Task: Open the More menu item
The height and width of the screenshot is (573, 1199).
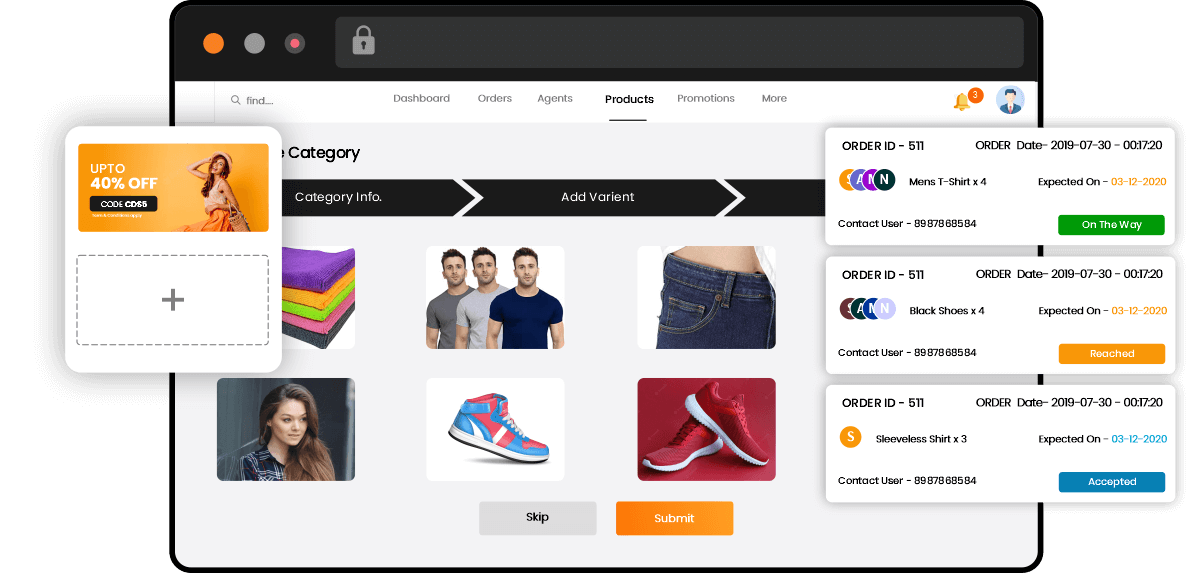Action: pos(774,99)
